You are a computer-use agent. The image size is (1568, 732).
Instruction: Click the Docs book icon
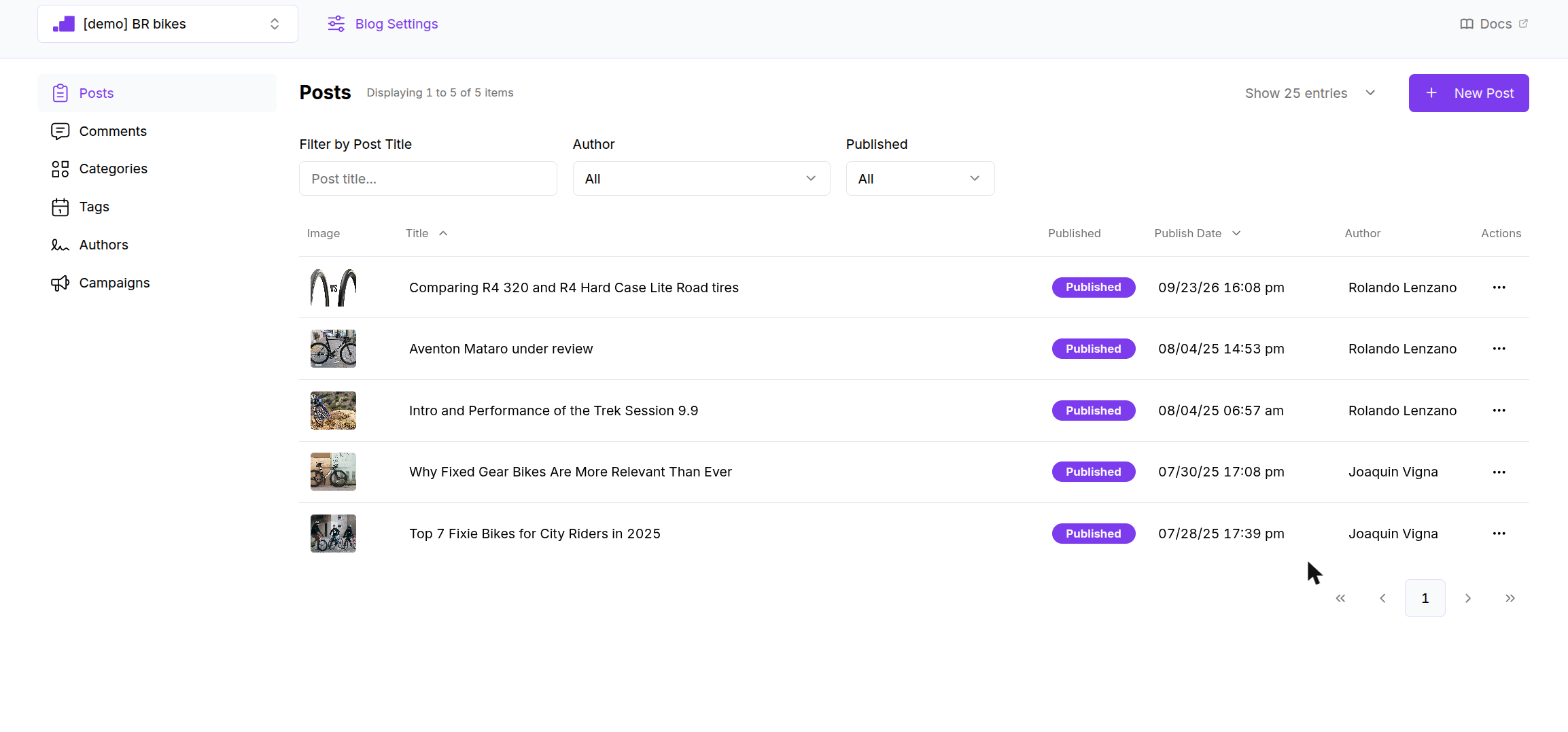point(1467,24)
